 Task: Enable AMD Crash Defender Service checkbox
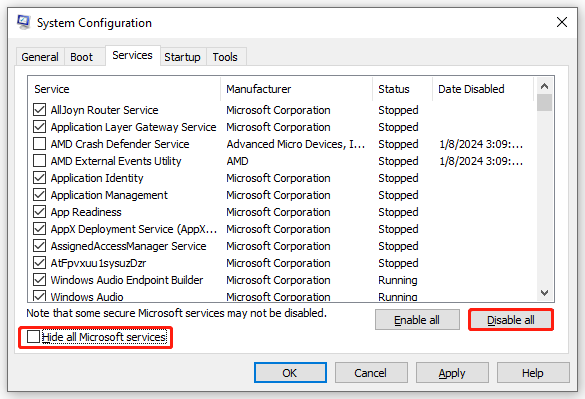tap(40, 144)
